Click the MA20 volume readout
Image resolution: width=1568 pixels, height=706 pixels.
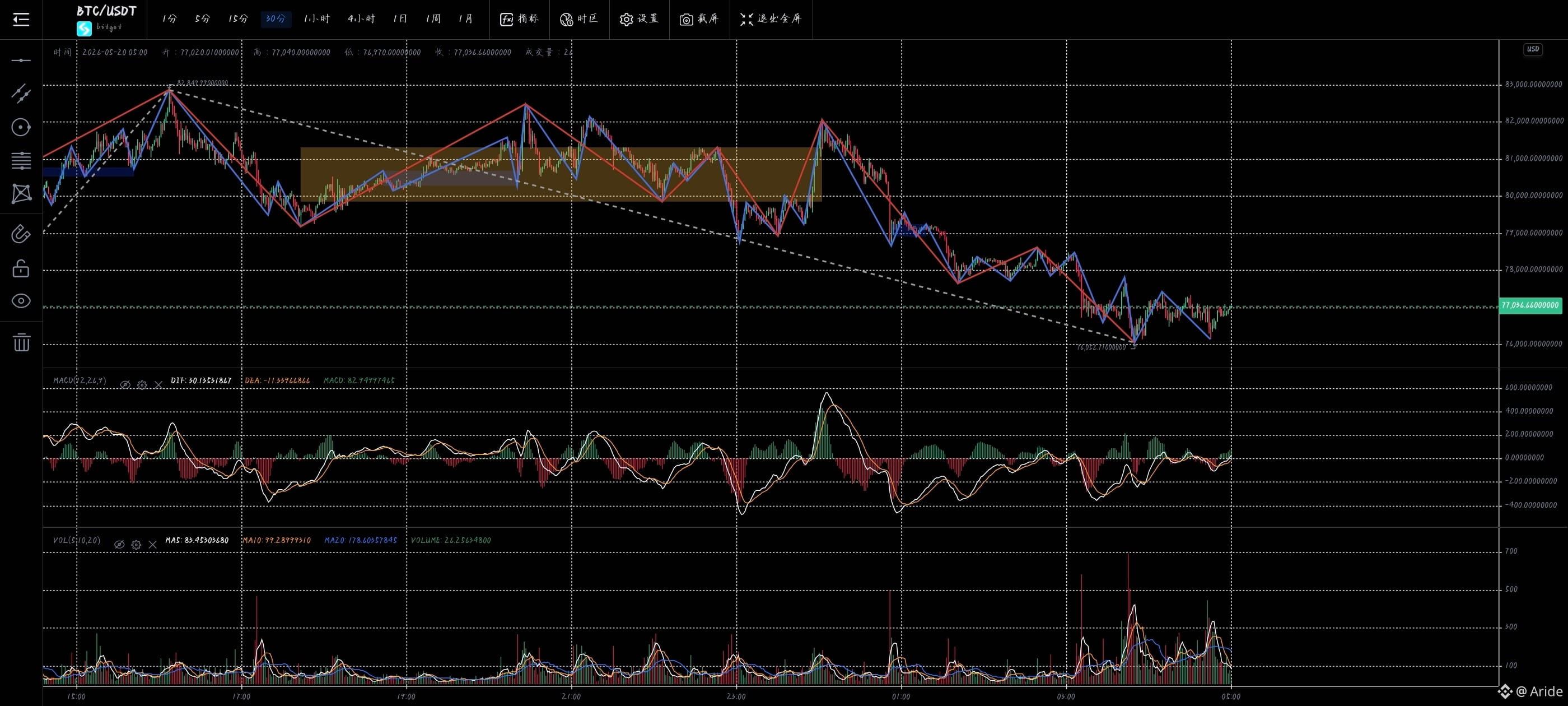[x=361, y=541]
